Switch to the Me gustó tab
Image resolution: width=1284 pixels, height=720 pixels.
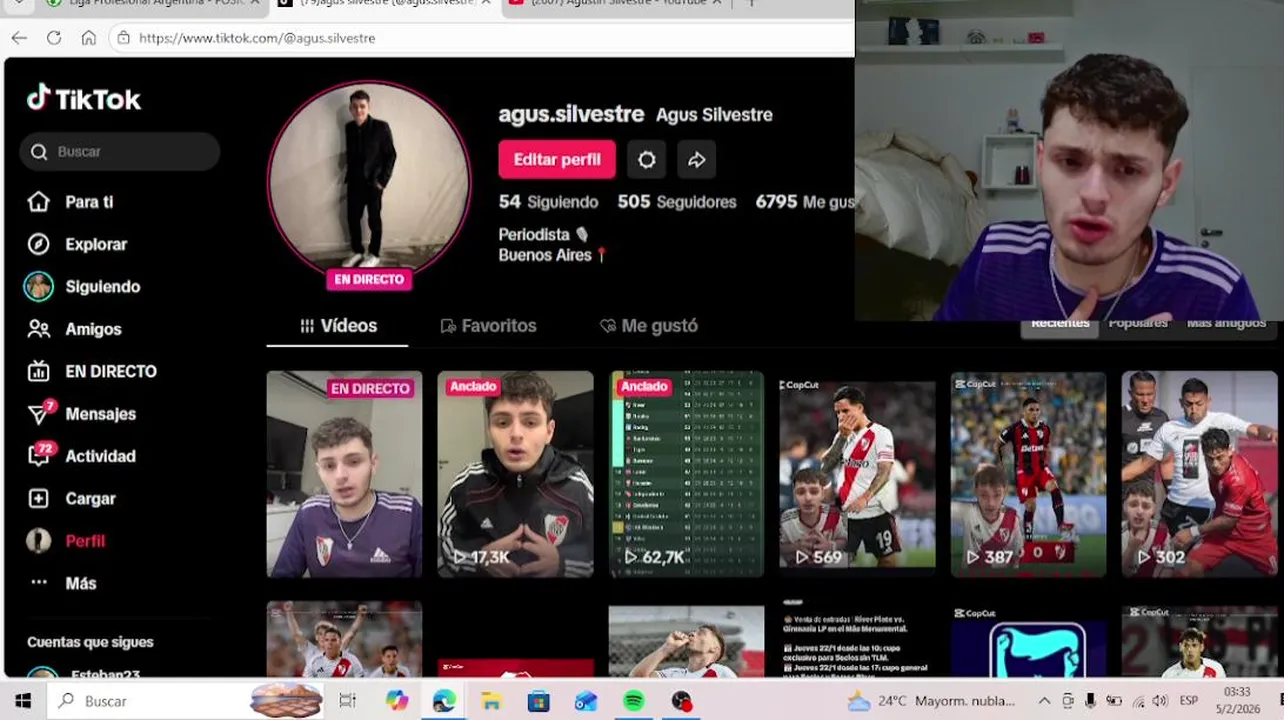pos(648,326)
